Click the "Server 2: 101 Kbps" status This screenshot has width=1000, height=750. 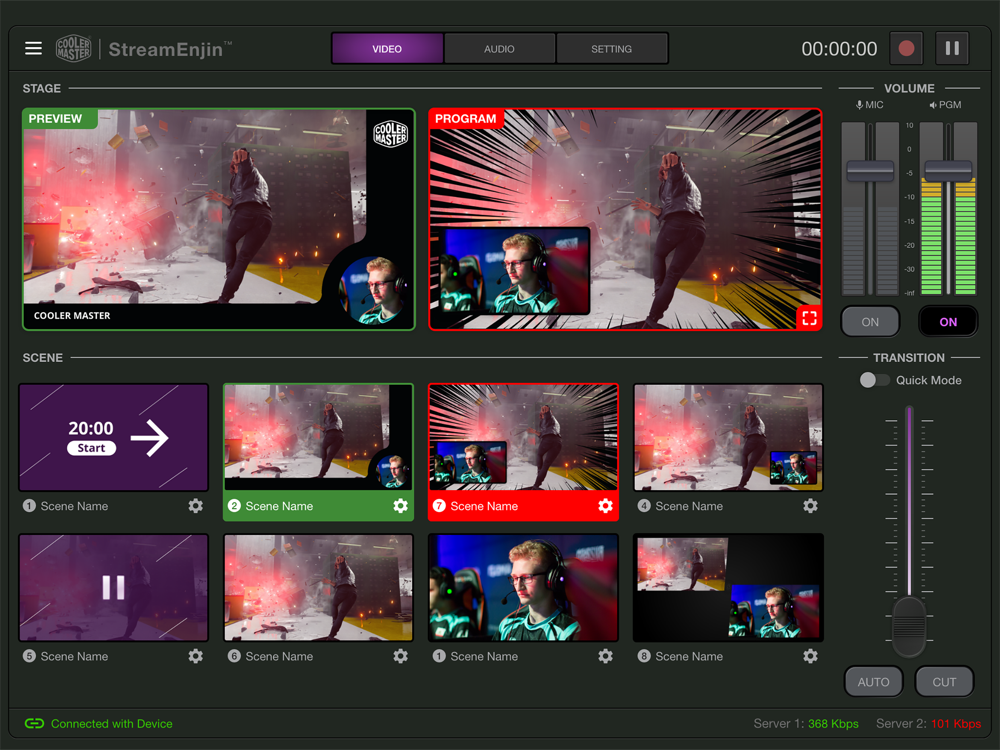929,724
